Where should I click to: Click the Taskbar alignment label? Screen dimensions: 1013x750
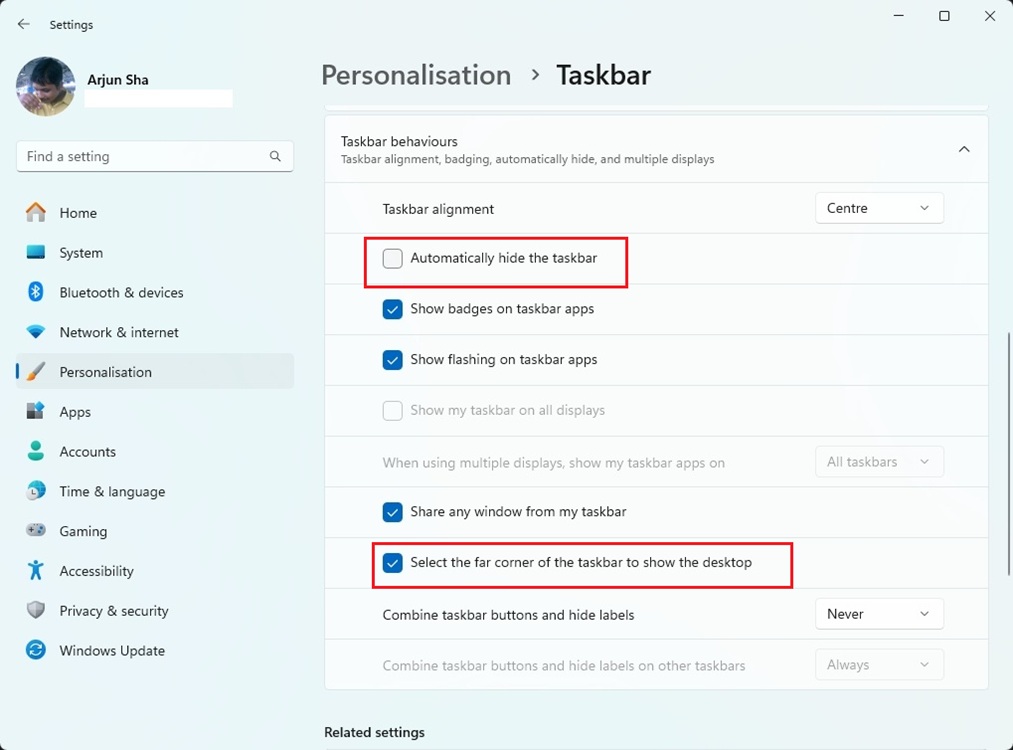click(438, 209)
